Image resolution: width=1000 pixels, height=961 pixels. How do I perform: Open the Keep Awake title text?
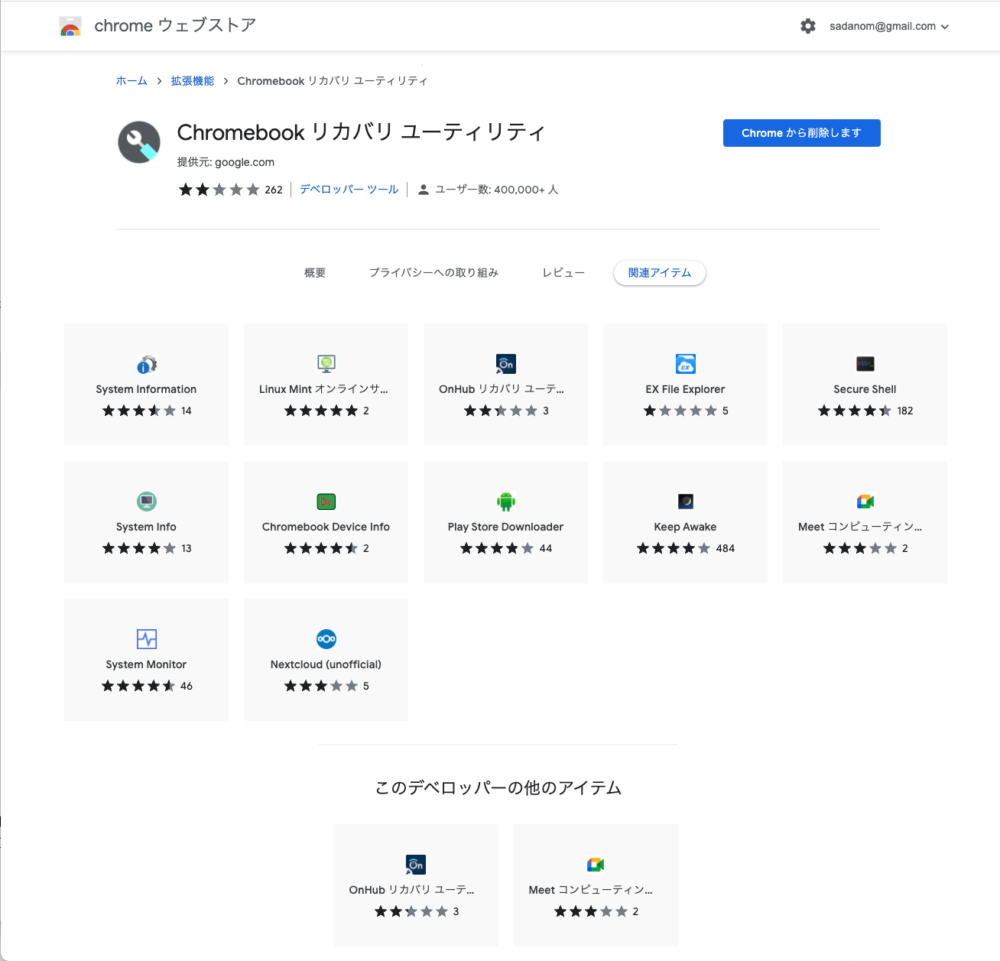pos(685,527)
